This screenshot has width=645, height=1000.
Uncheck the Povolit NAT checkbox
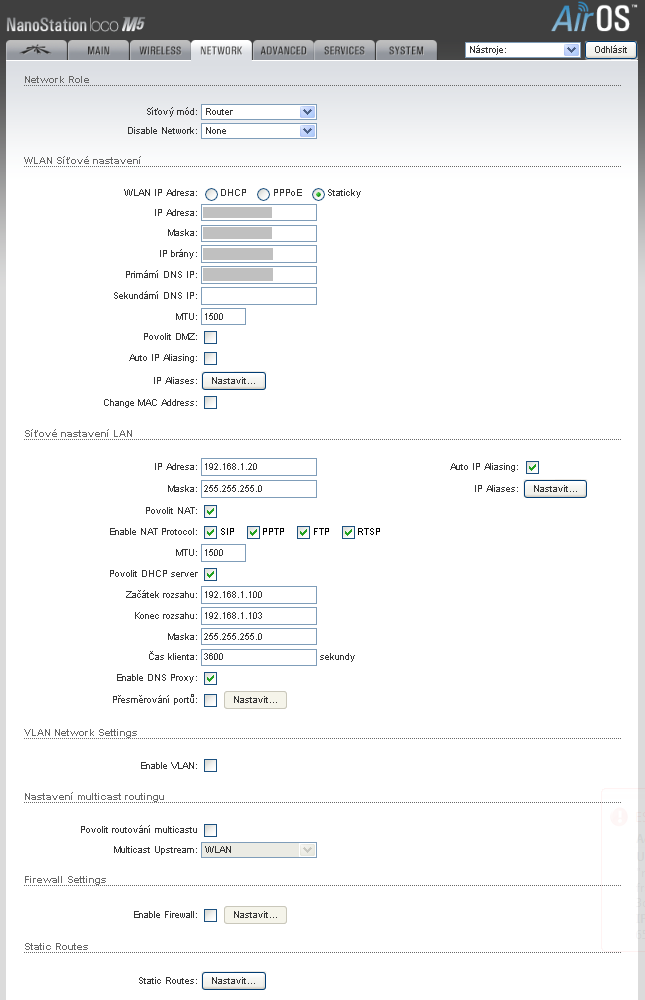(x=211, y=511)
